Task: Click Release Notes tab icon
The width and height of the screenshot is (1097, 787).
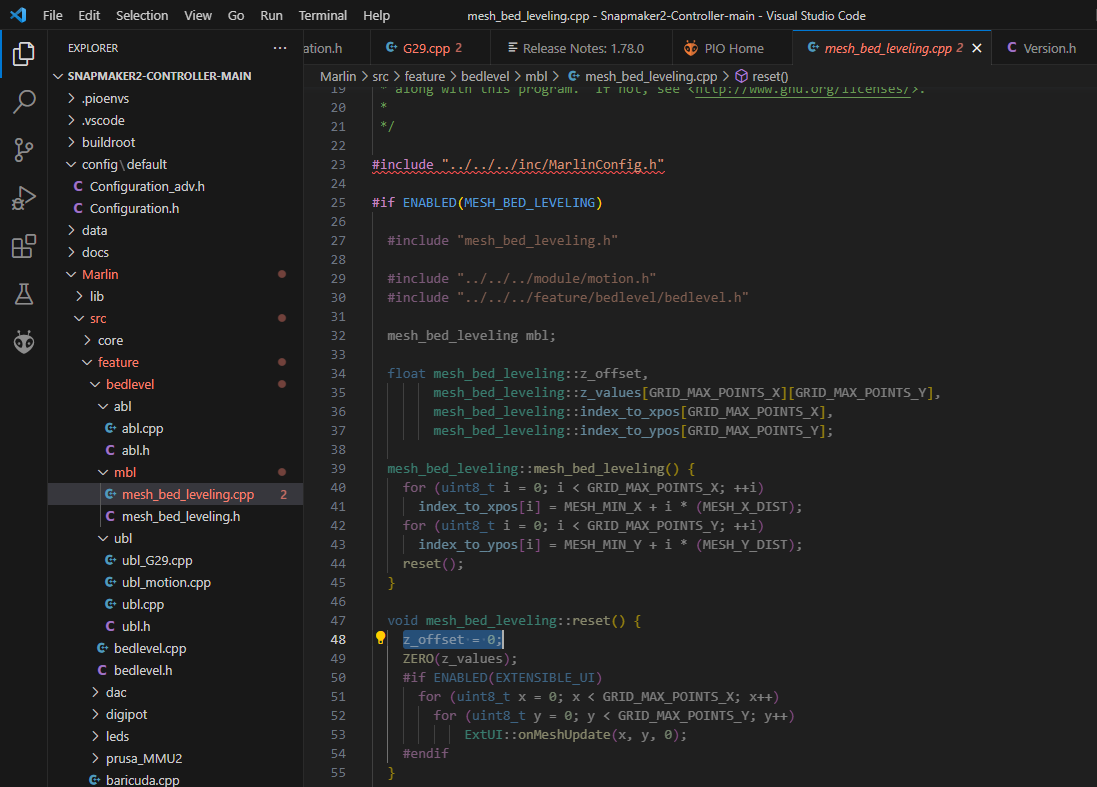Action: tap(513, 48)
